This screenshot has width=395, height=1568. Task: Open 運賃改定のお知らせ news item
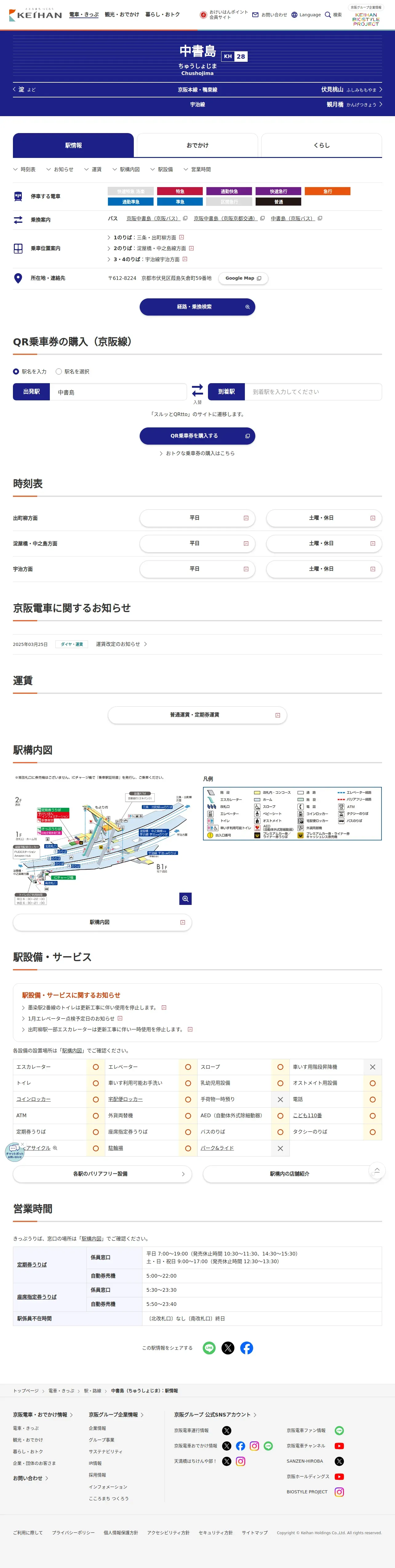pos(121,644)
